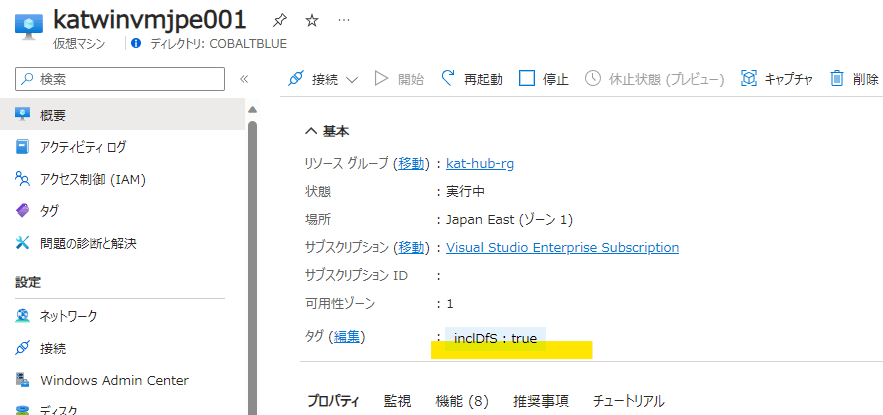The height and width of the screenshot is (415, 883).
Task: Open the 接続 dropdown arrow
Action: click(x=352, y=79)
